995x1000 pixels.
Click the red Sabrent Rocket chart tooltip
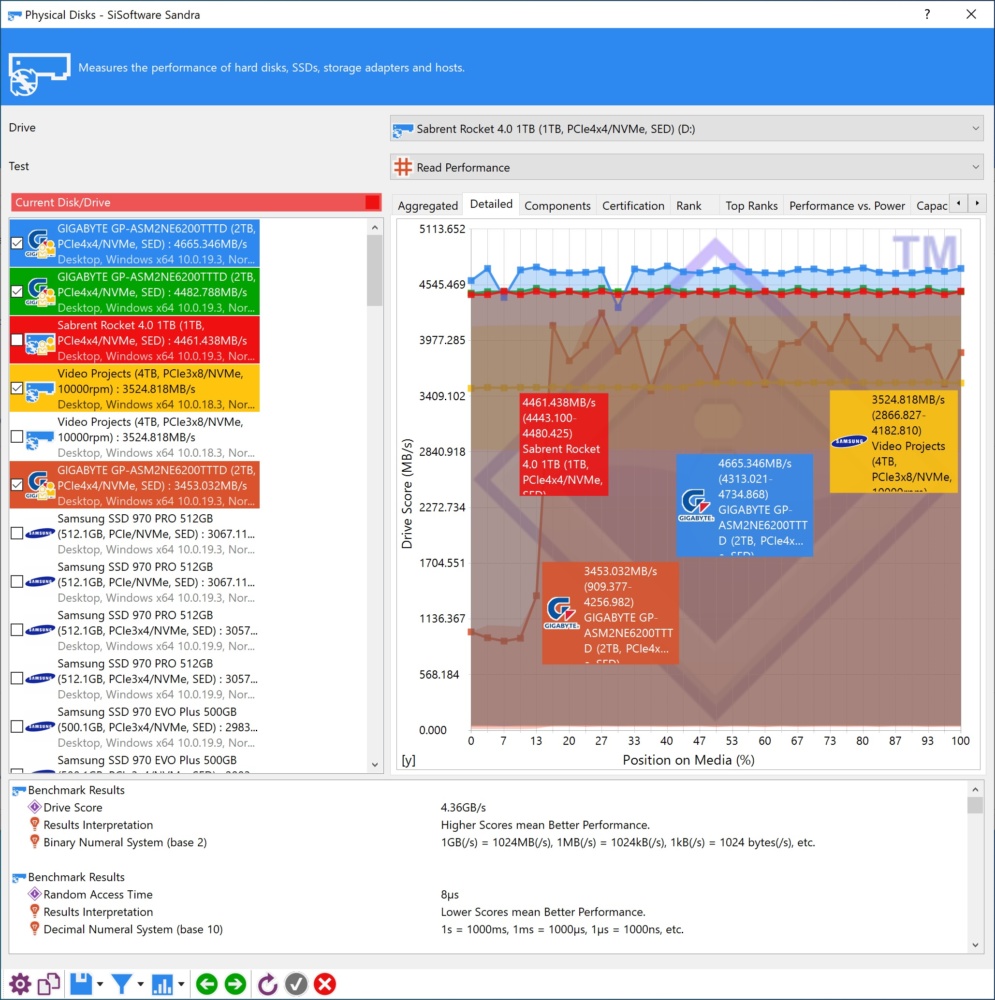point(564,444)
